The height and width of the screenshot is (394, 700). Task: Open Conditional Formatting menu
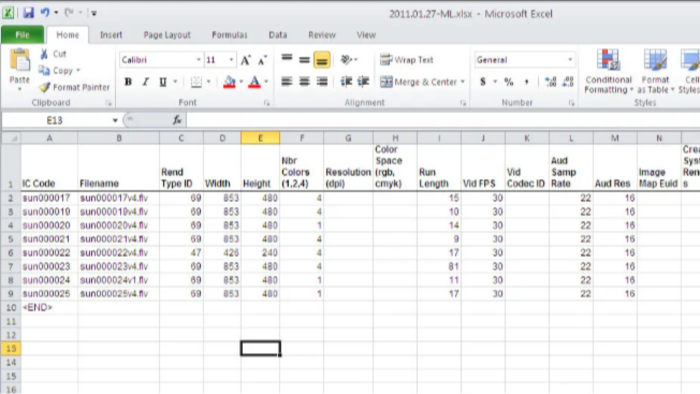click(x=608, y=71)
